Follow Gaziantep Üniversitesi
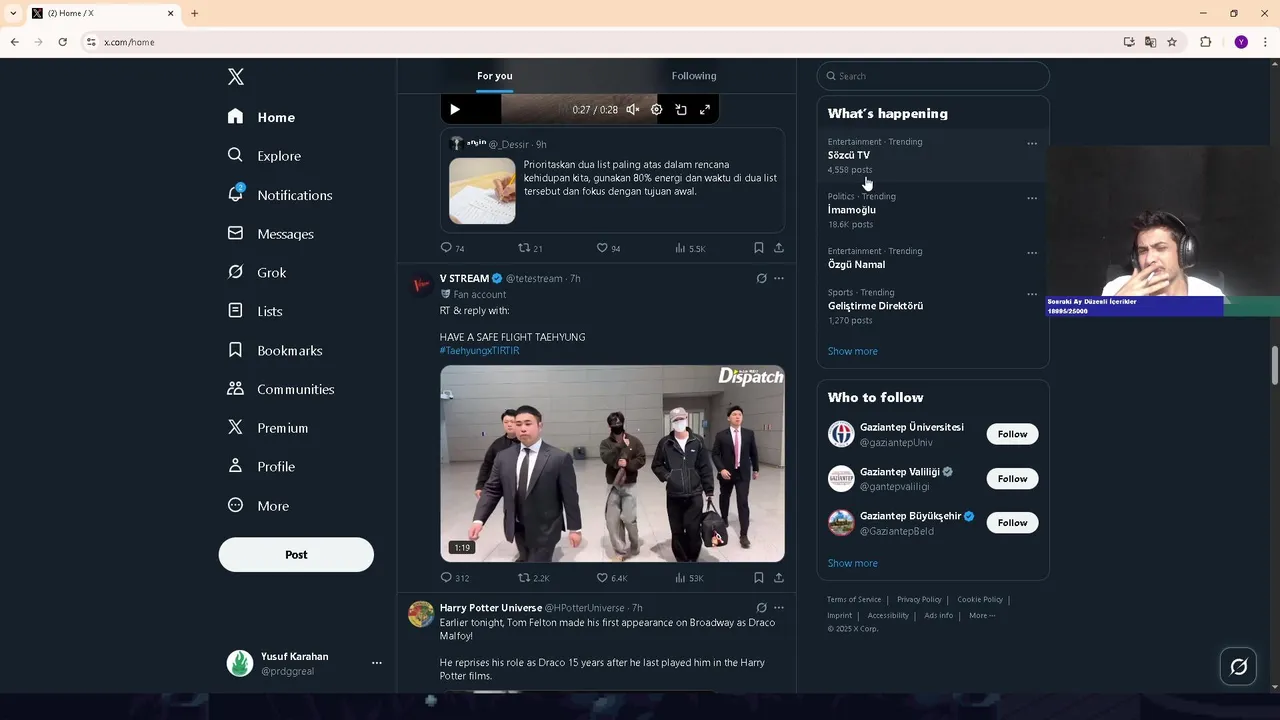 pos(1012,434)
